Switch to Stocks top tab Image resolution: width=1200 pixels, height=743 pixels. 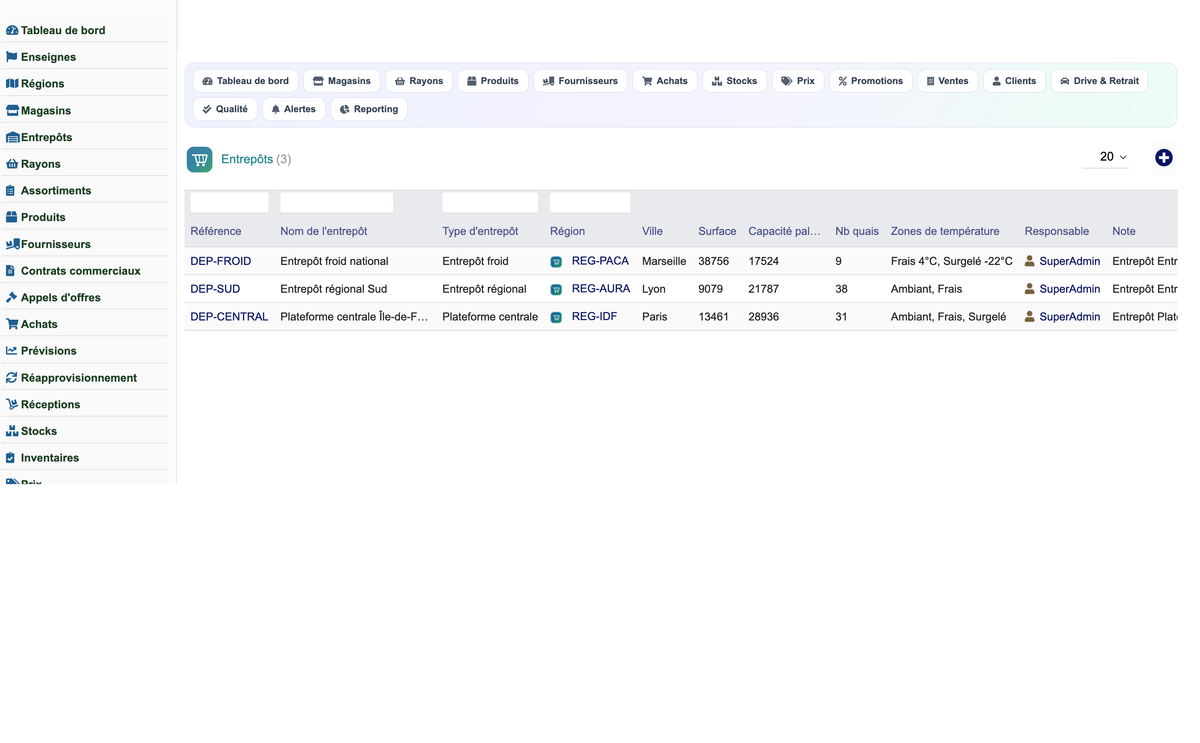pyautogui.click(x=735, y=81)
